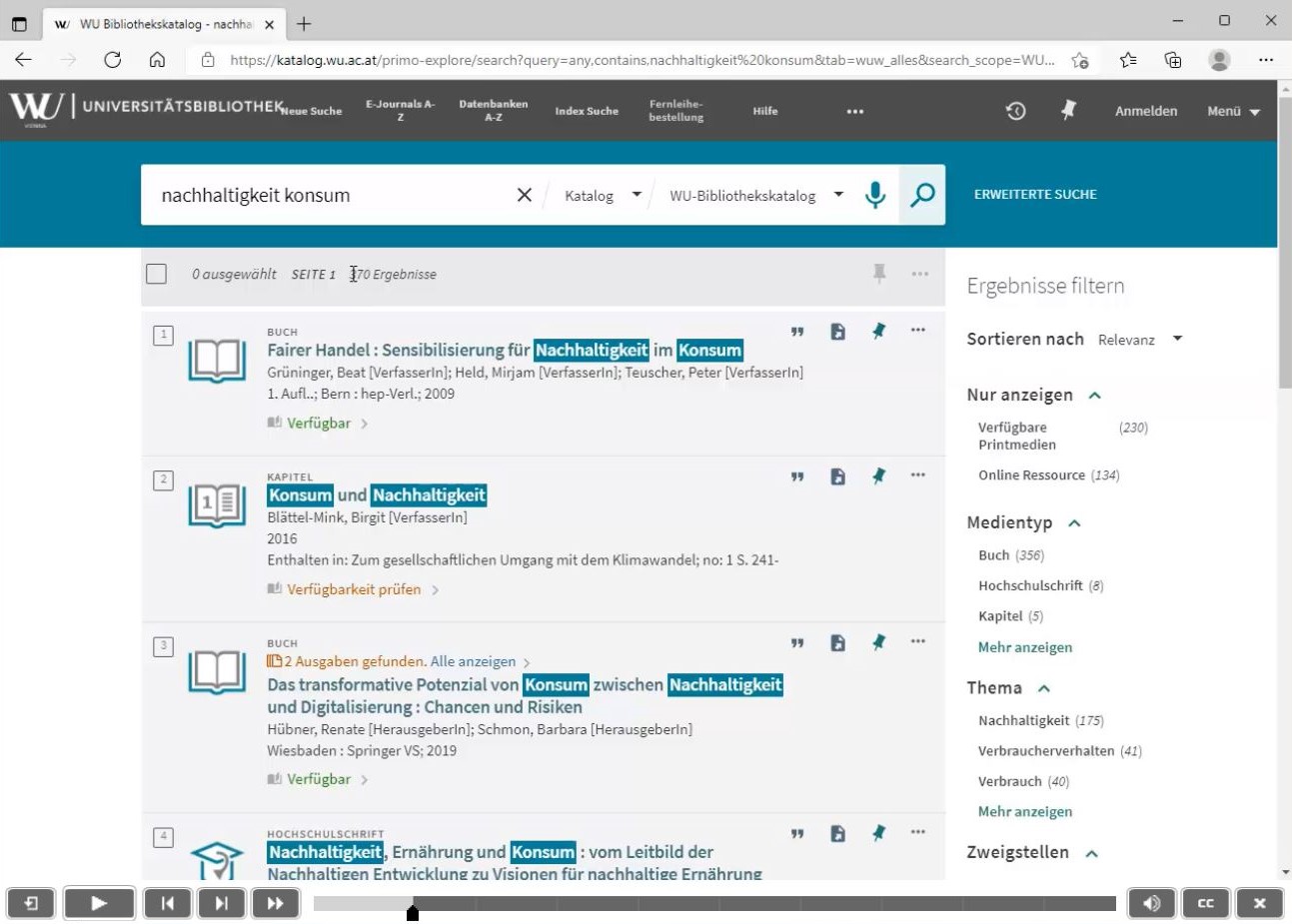Clear the search query with X
Viewport: 1292px width, 924px height.
pyautogui.click(x=524, y=195)
